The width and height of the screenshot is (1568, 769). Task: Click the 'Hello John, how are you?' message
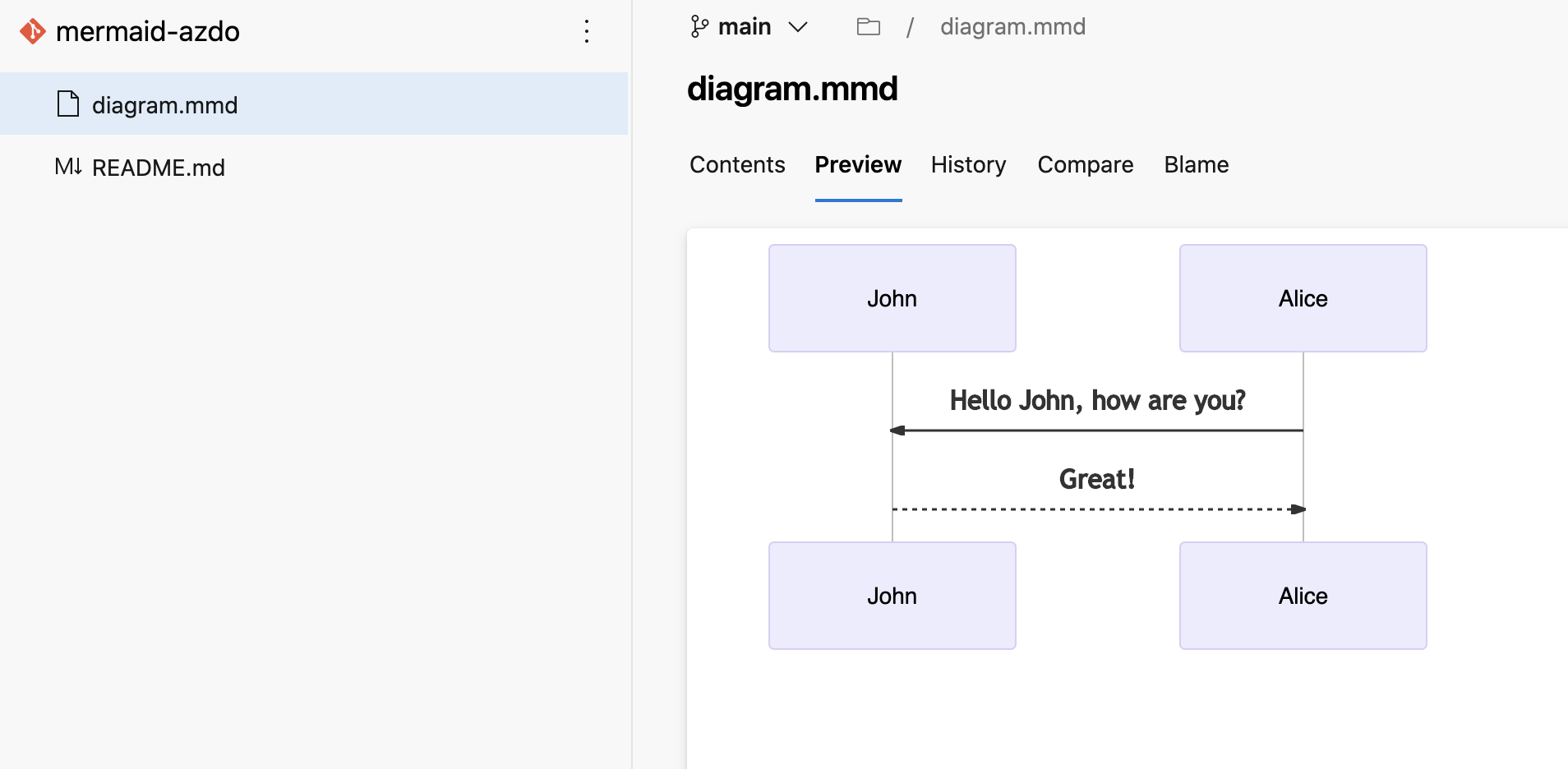[x=1097, y=400]
